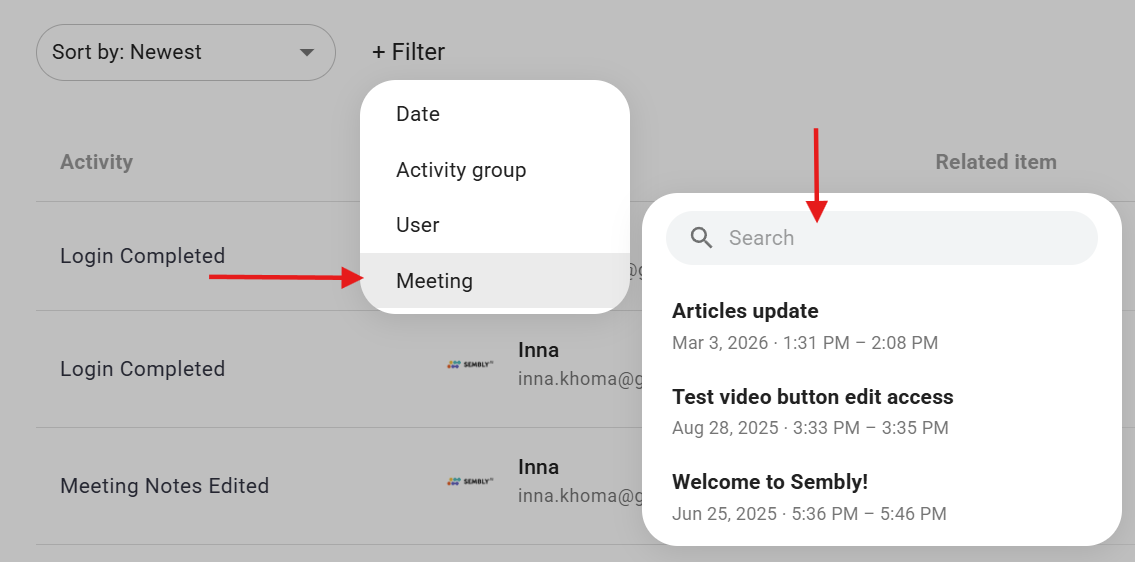The width and height of the screenshot is (1135, 562).
Task: Focus the meeting Search text field
Action: tap(900, 238)
